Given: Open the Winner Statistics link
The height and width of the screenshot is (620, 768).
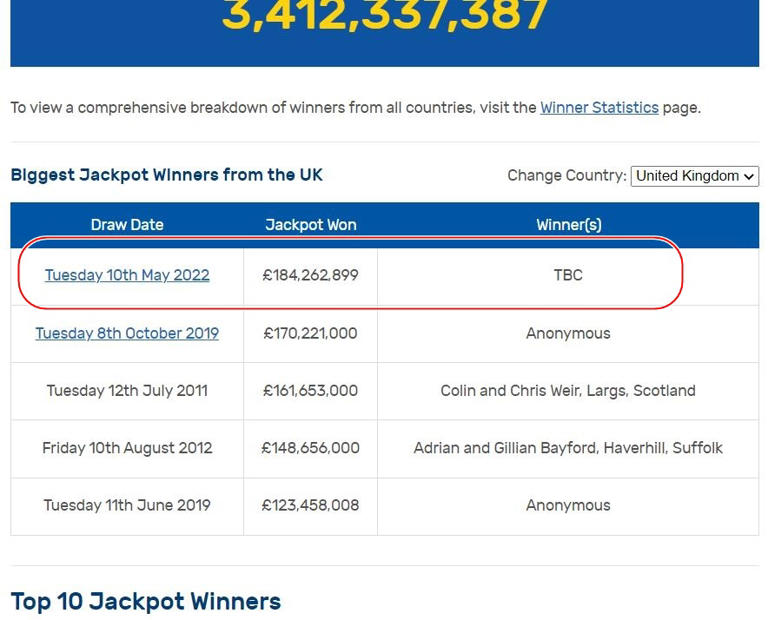Looking at the screenshot, I should click(599, 107).
